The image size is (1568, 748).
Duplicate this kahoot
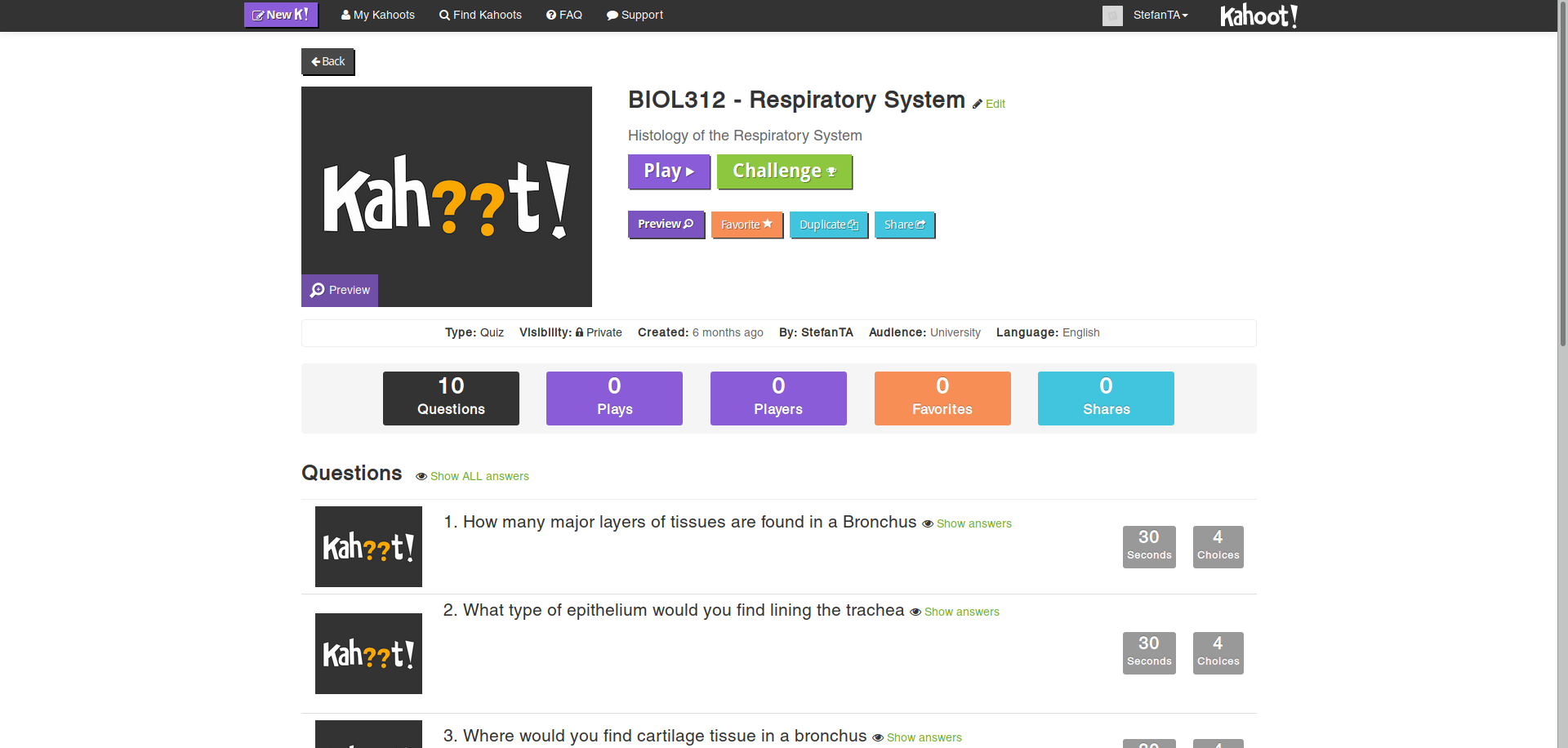click(x=828, y=225)
